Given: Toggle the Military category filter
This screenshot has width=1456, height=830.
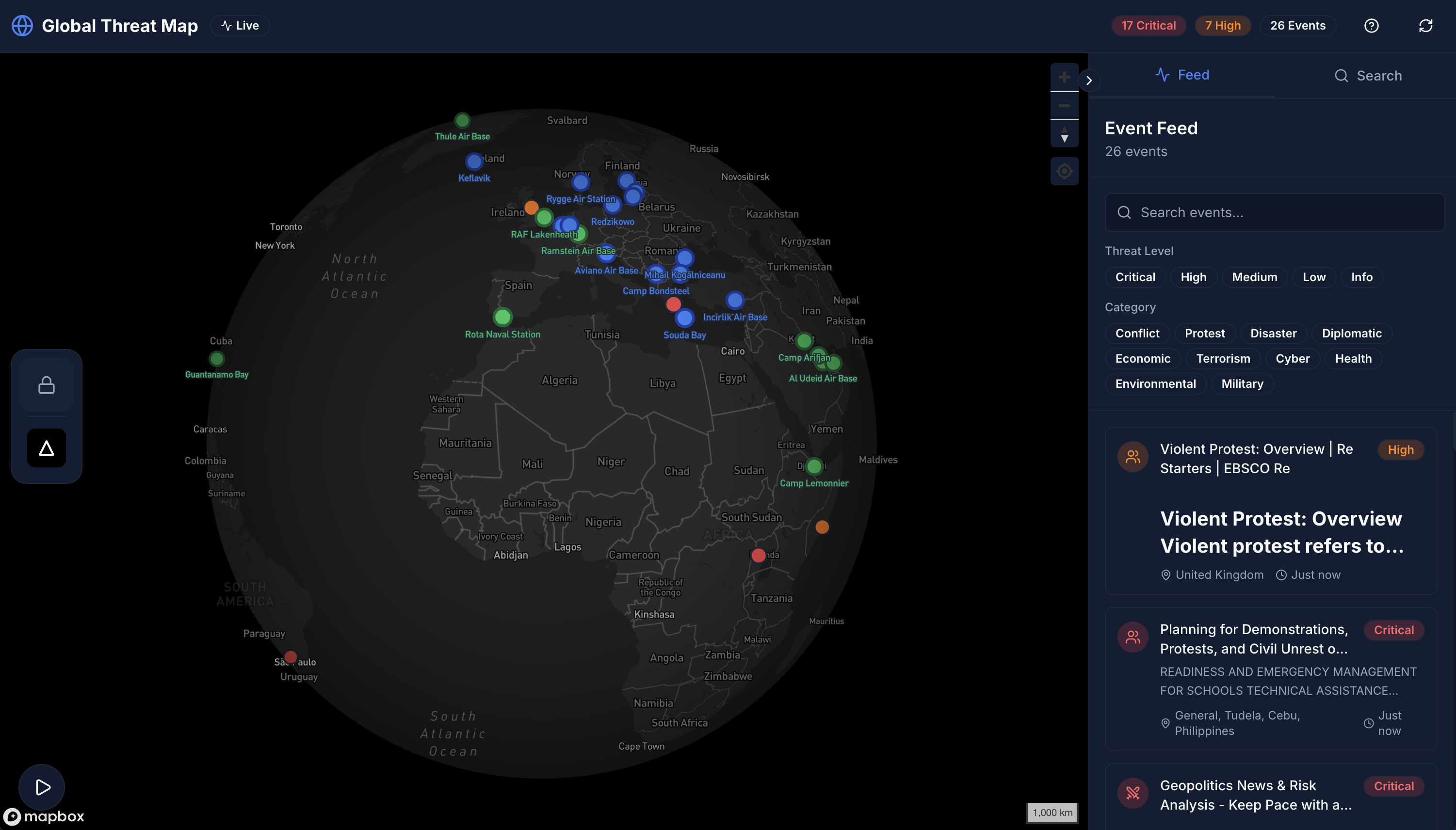Looking at the screenshot, I should point(1242,383).
